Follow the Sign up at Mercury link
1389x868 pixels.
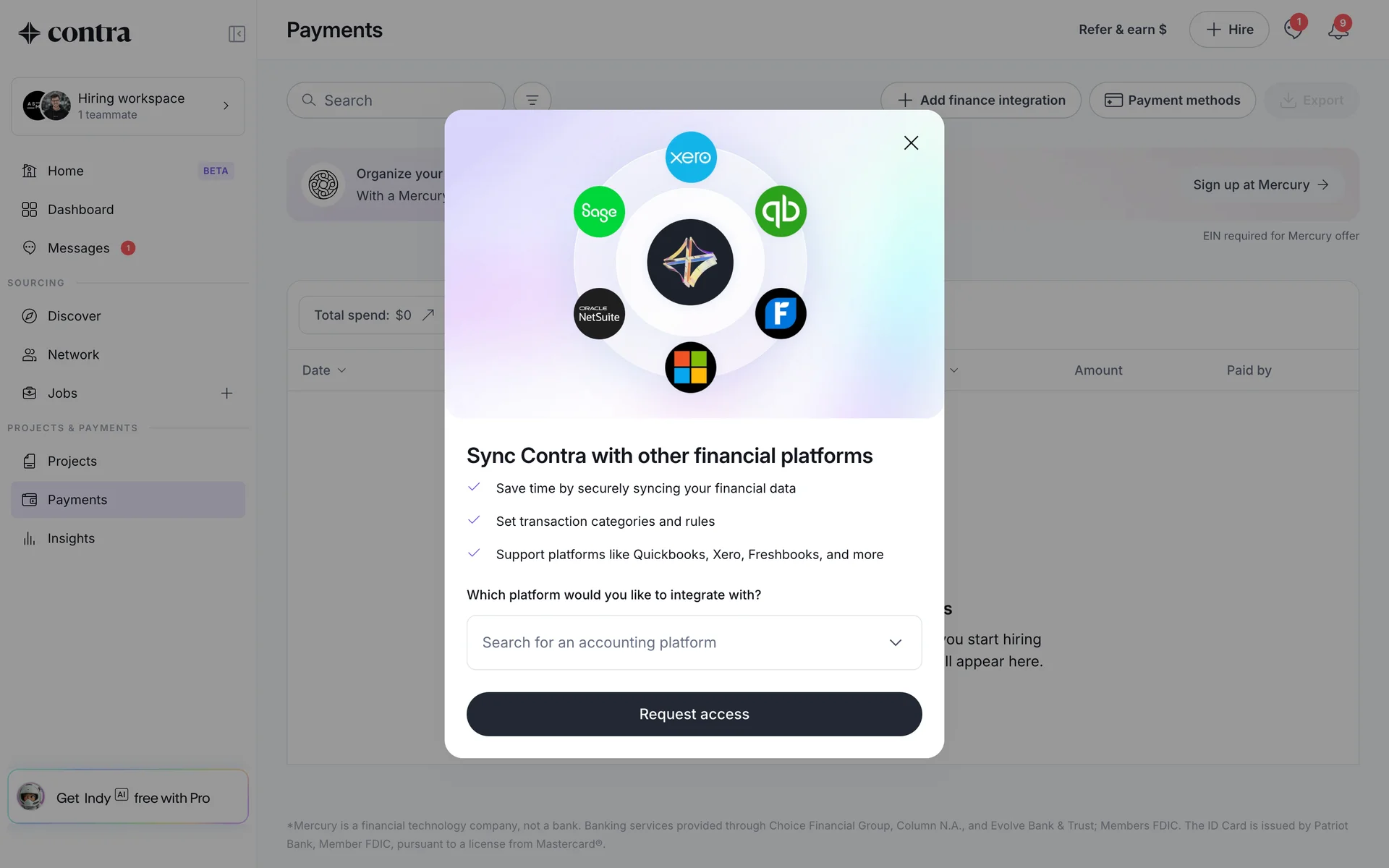[x=1261, y=184]
